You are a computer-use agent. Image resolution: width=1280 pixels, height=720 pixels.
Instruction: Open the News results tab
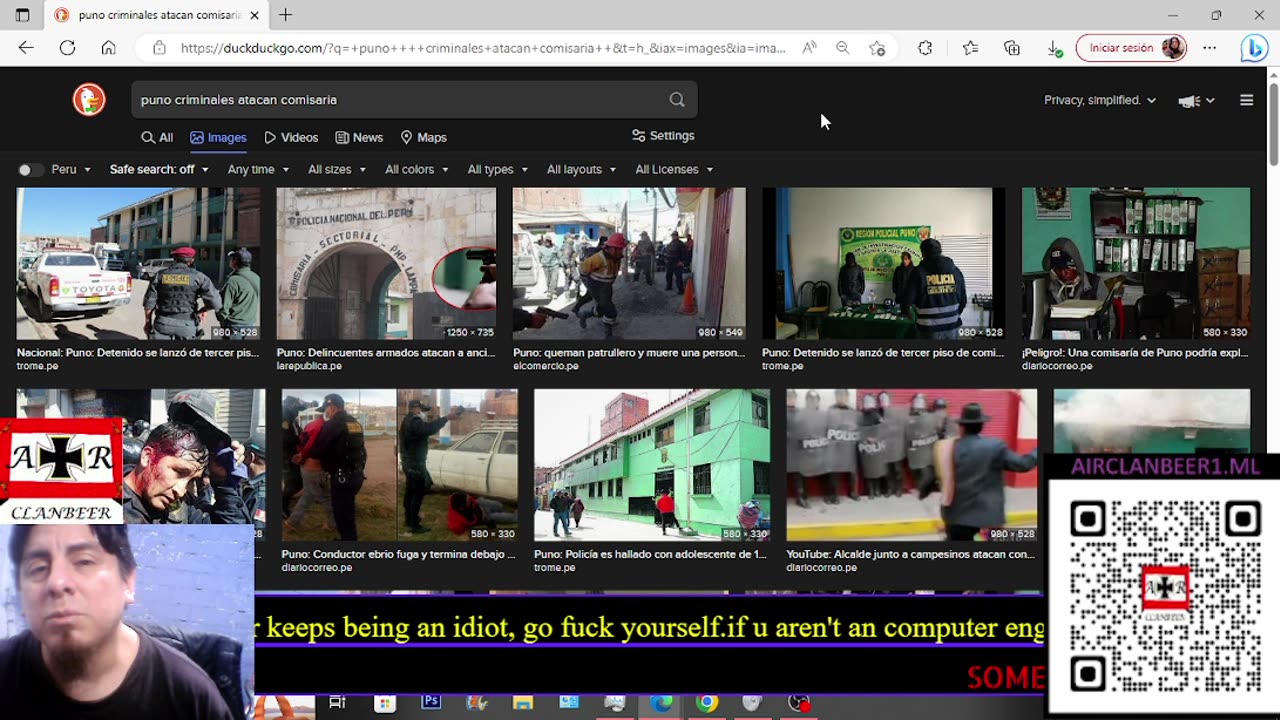coord(359,138)
